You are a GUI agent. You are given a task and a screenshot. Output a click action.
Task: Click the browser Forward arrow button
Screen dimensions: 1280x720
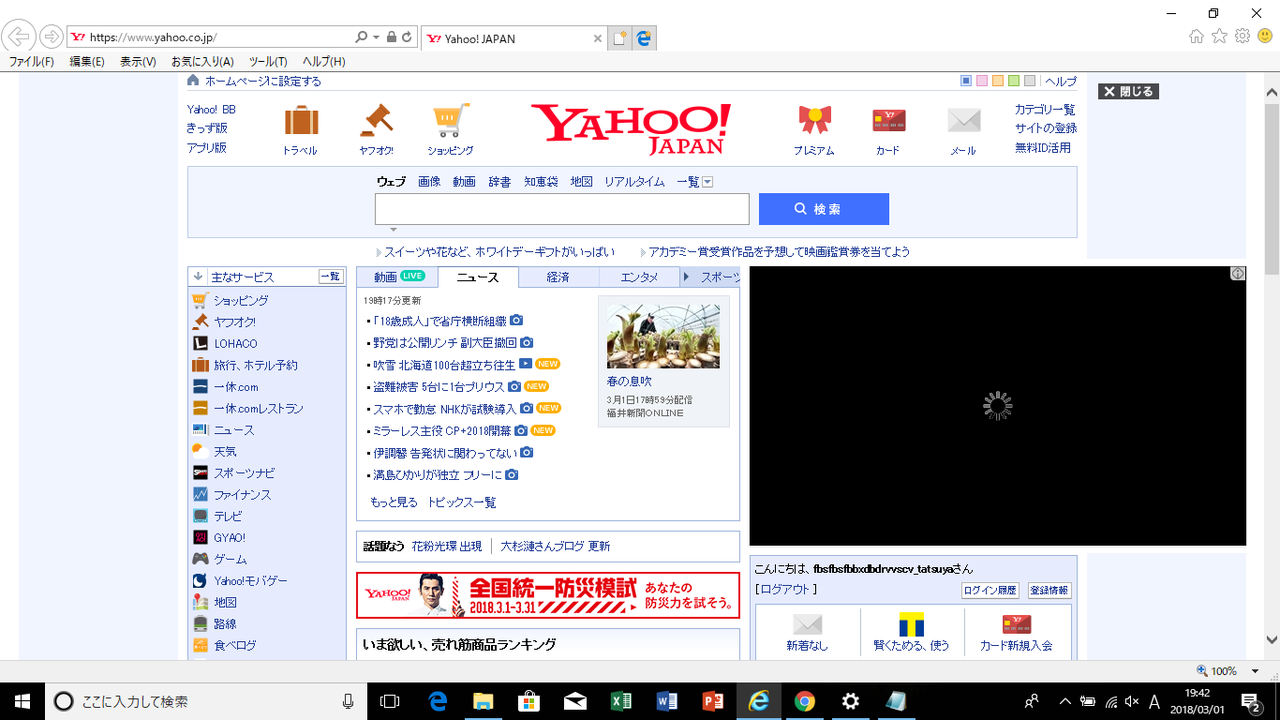51,38
